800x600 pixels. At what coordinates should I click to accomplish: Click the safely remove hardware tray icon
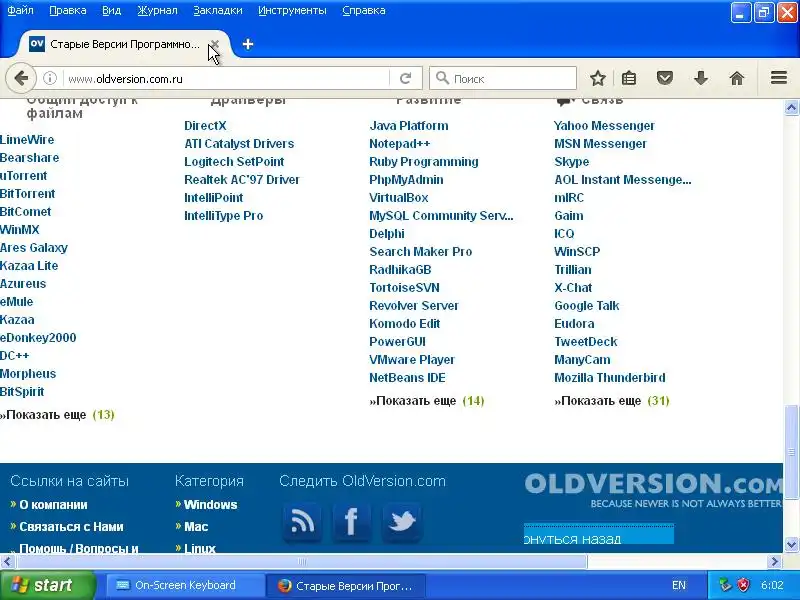(x=725, y=585)
